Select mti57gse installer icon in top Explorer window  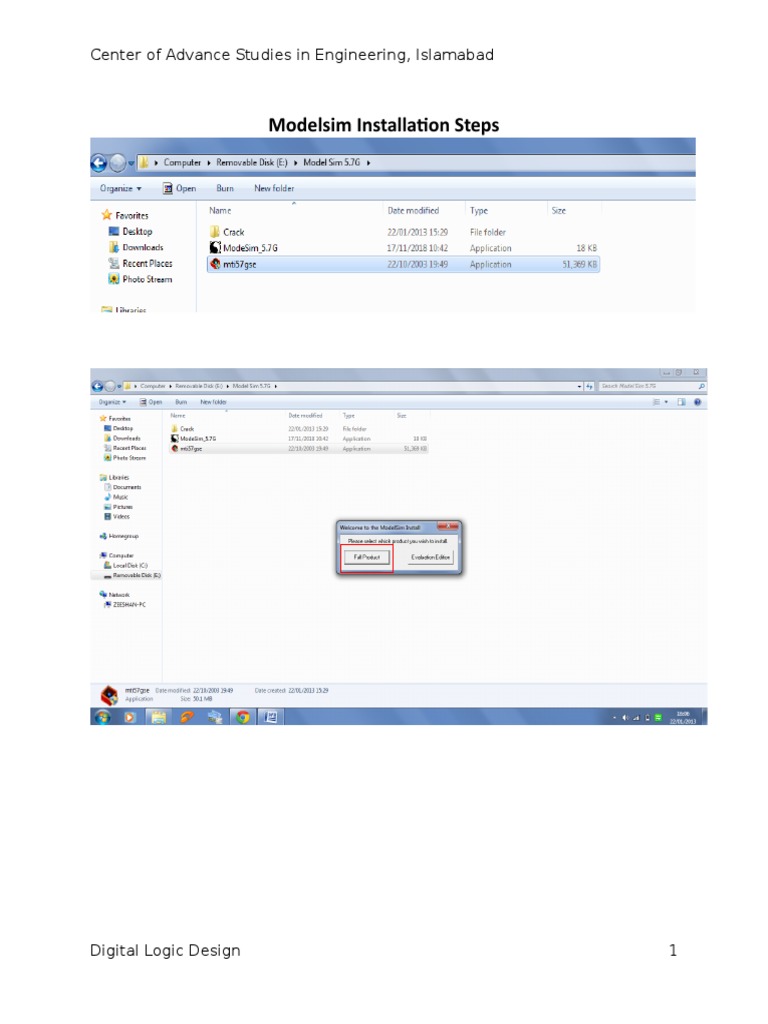(215, 264)
